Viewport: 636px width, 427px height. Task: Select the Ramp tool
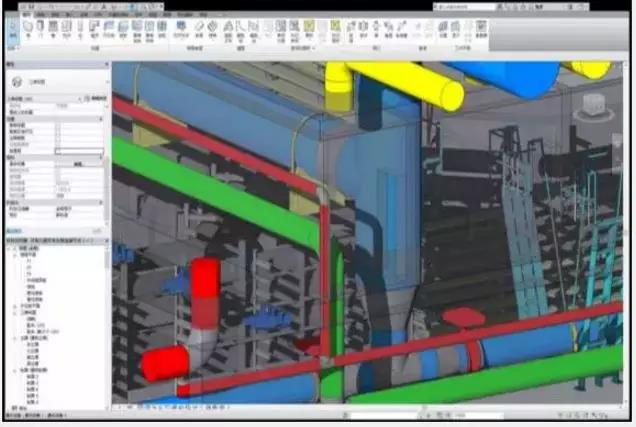[x=199, y=30]
